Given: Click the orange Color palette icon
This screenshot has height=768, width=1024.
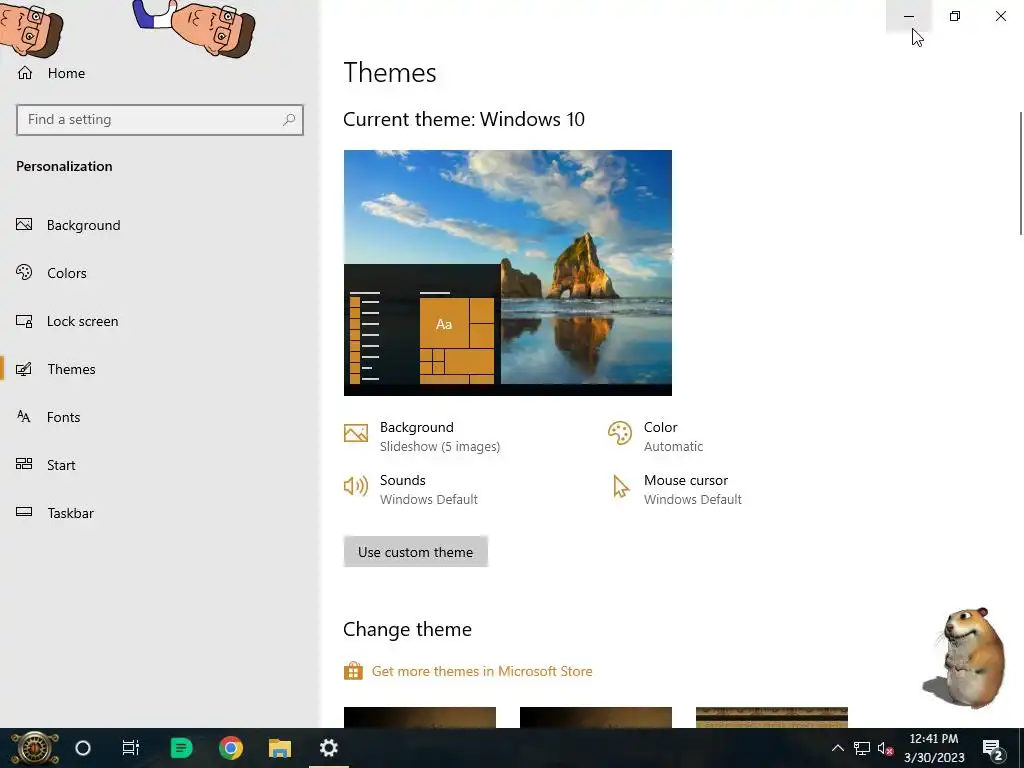Looking at the screenshot, I should [x=620, y=433].
